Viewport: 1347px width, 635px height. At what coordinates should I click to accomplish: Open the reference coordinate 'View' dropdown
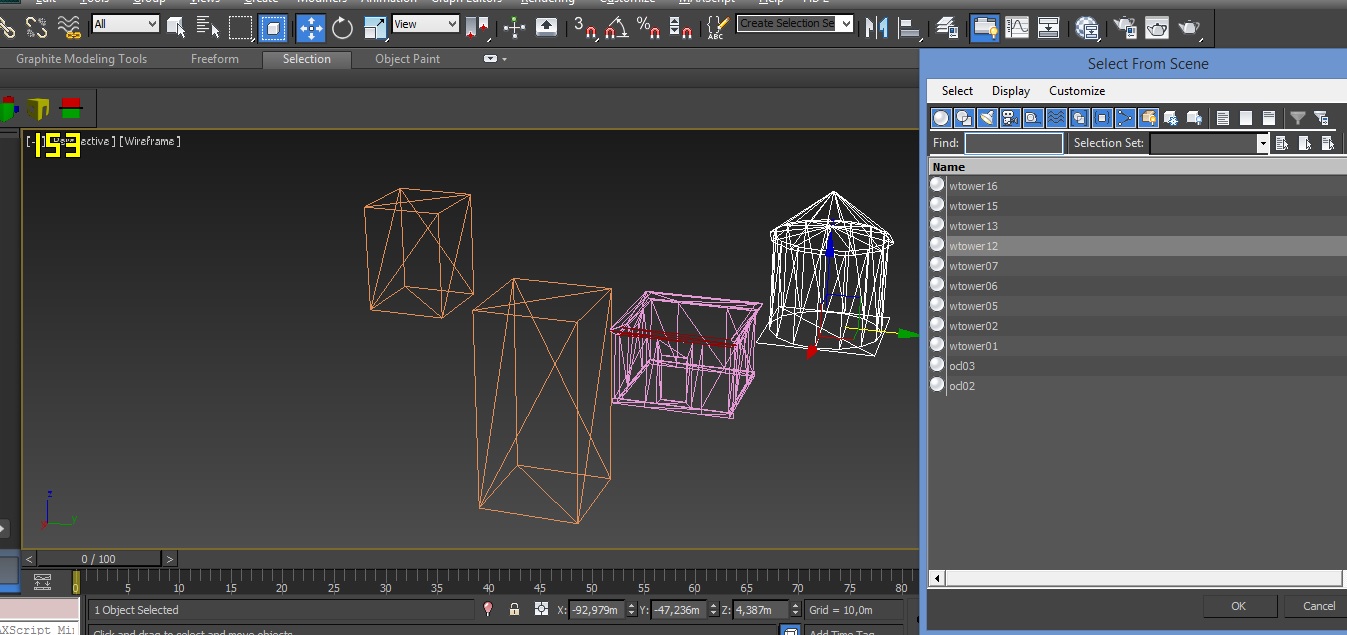point(424,24)
